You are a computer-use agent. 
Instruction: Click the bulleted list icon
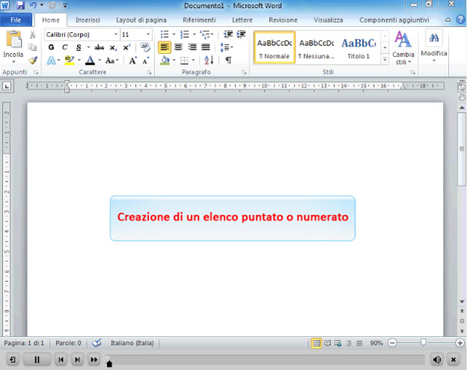[164, 34]
